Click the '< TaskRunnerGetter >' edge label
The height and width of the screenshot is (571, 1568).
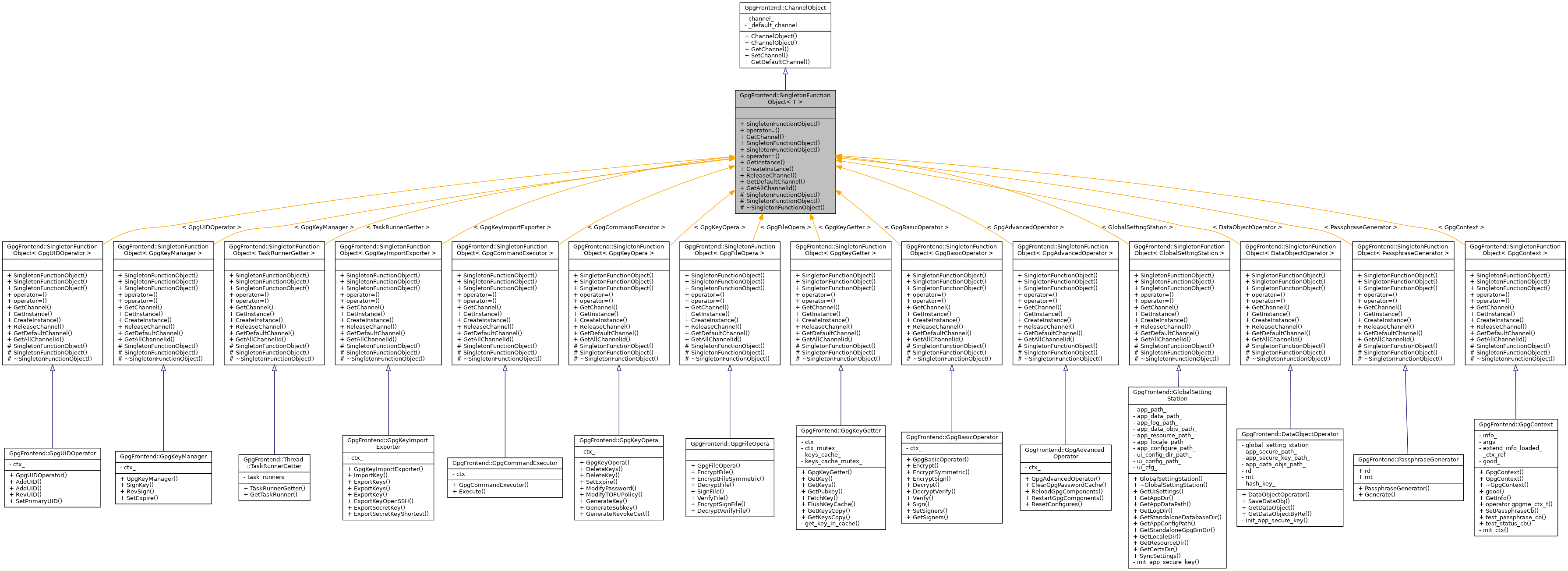pos(398,228)
